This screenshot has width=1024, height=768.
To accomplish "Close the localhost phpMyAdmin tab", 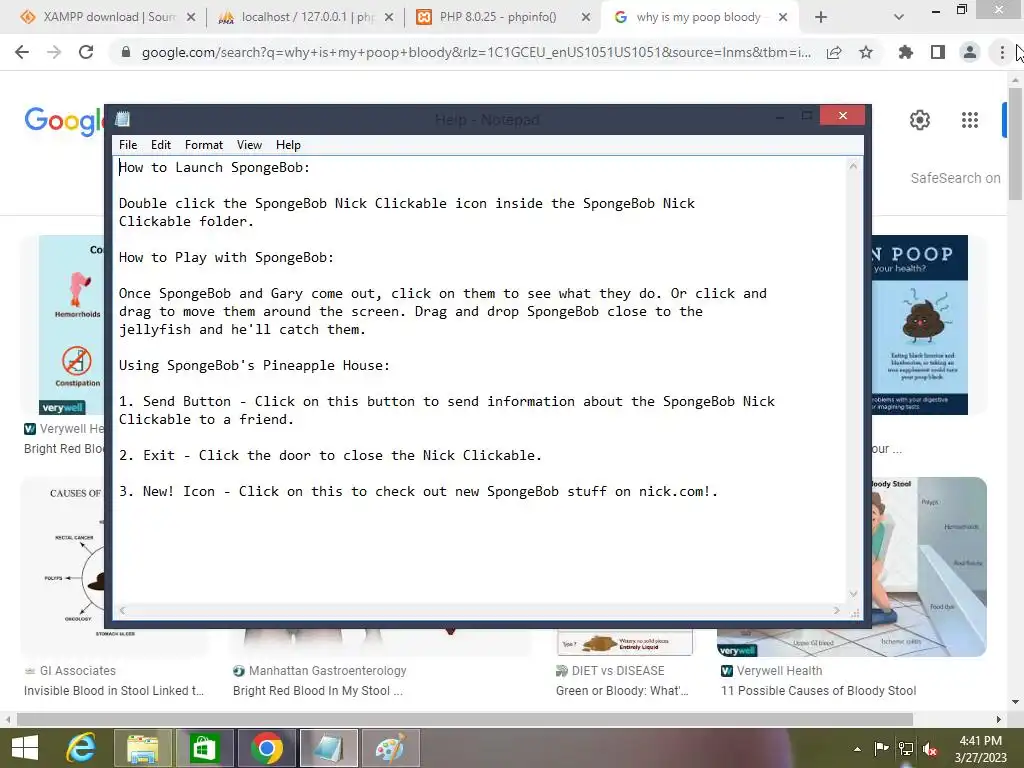I will 389,18.
